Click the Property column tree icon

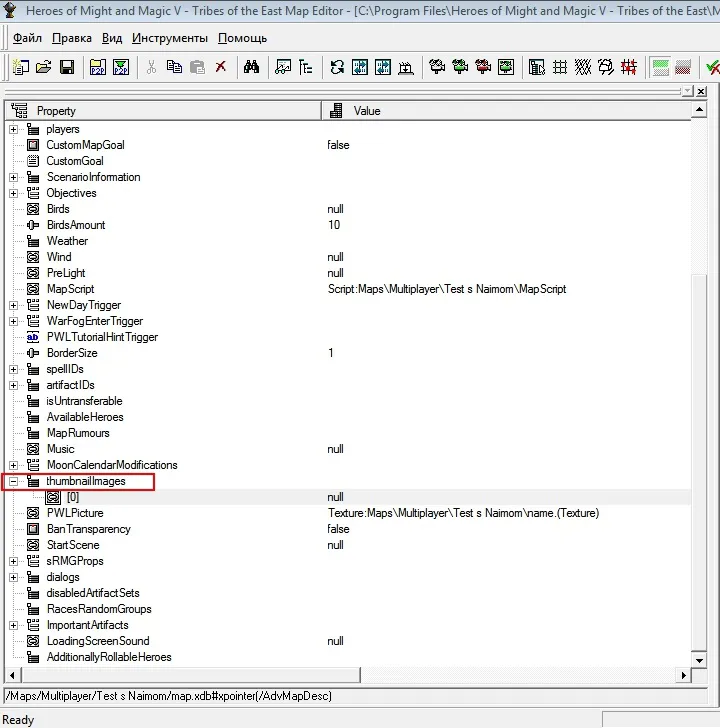pyautogui.click(x=19, y=110)
